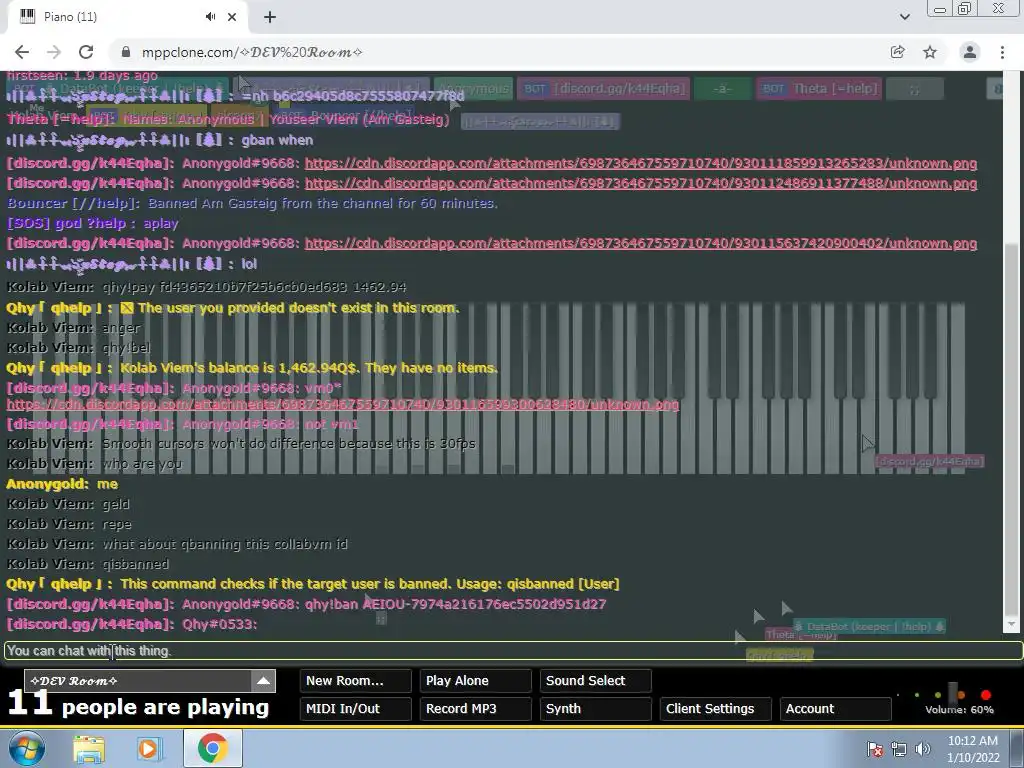Open the Chrome three-dot menu
This screenshot has height=768, width=1024.
pyautogui.click(x=1002, y=52)
